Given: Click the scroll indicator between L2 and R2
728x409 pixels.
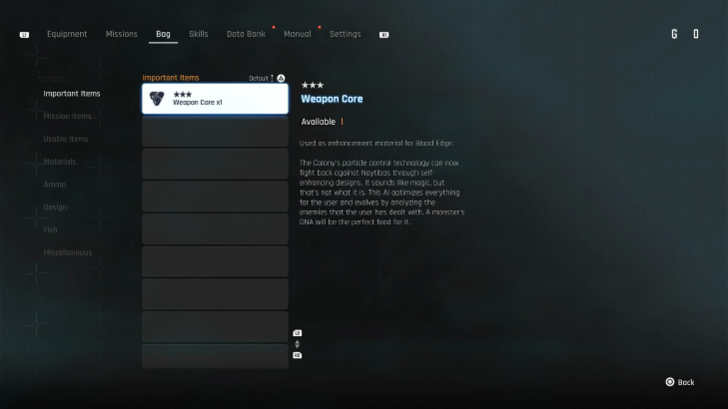Looking at the screenshot, I should pos(297,344).
